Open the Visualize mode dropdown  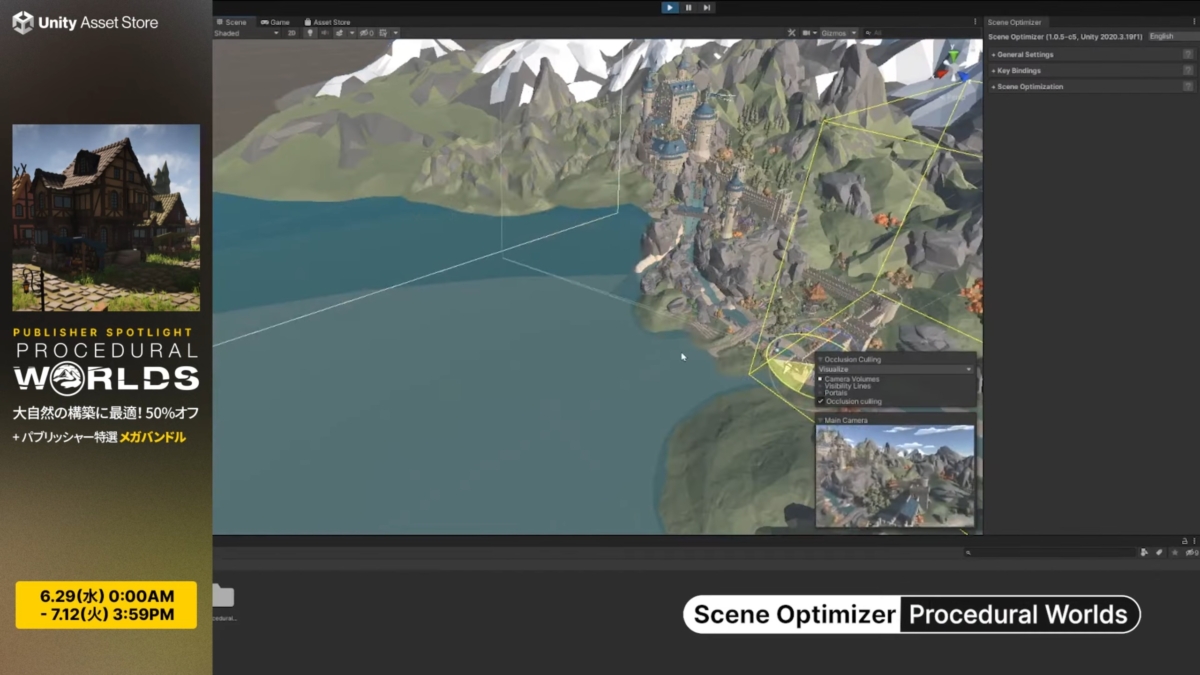[896, 369]
